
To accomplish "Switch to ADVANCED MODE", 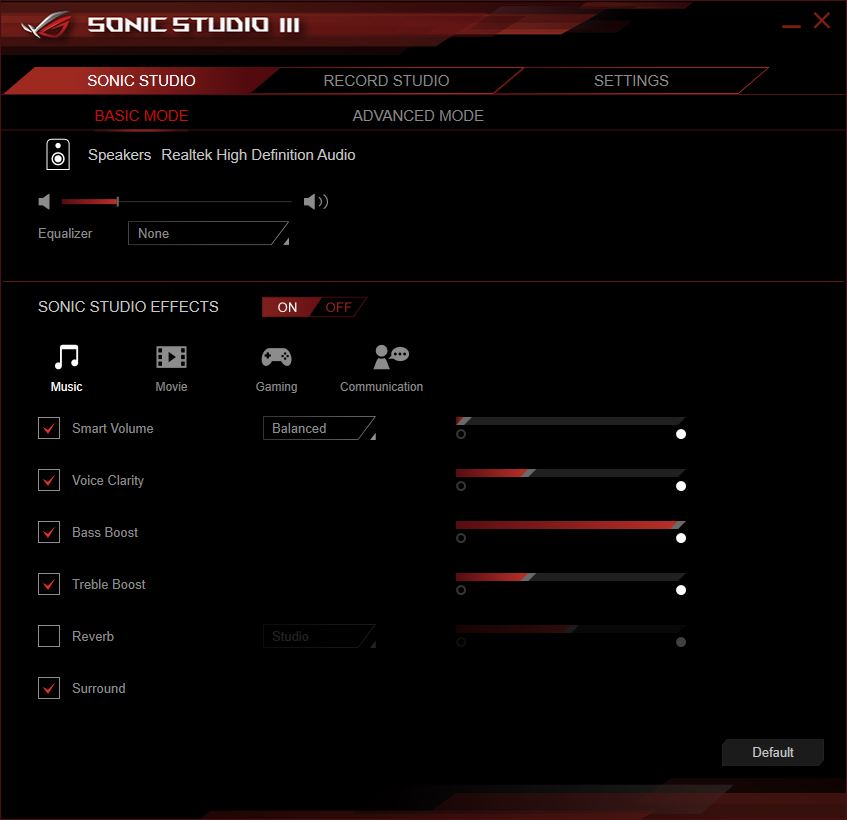I will pos(418,116).
